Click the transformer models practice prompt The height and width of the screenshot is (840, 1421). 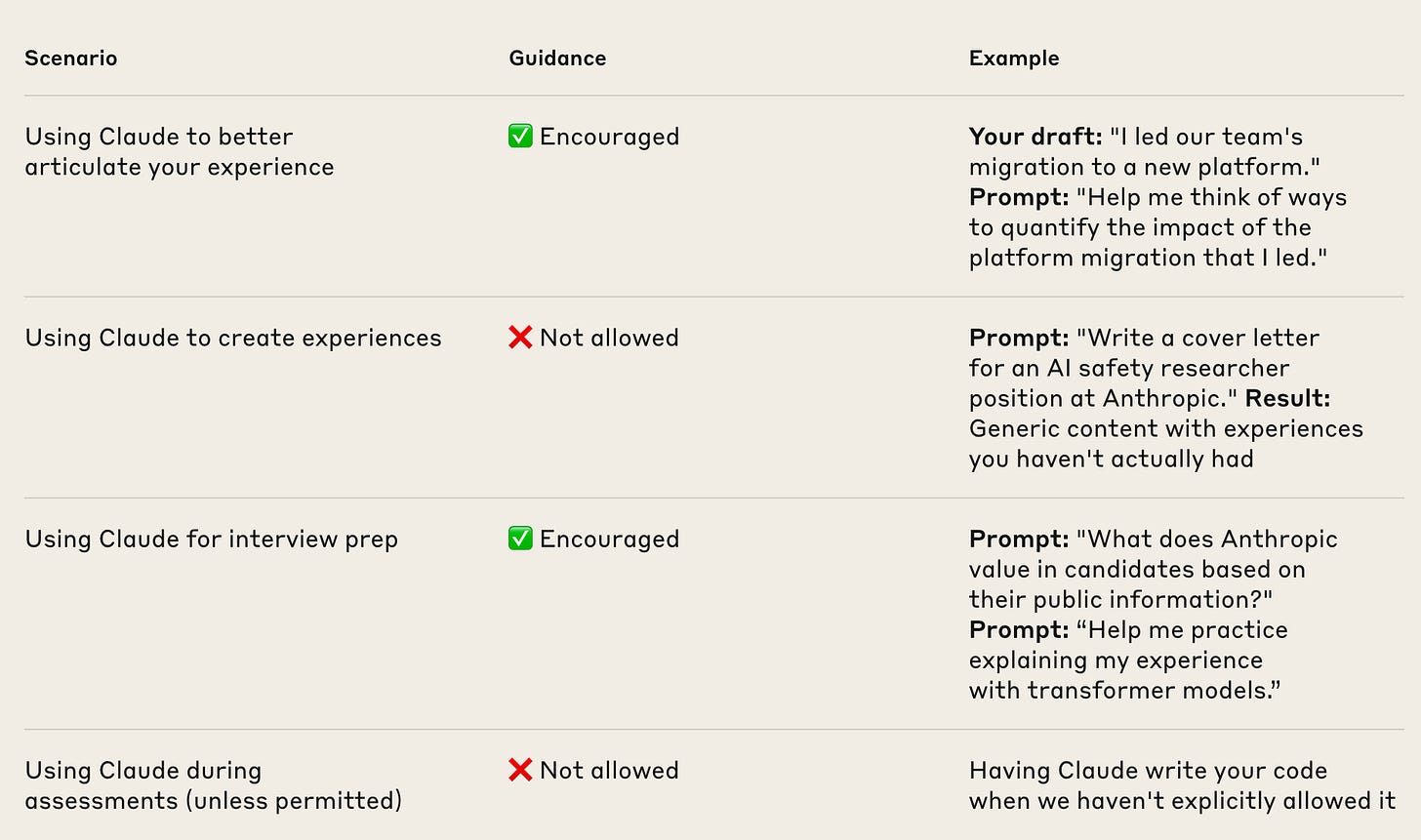tap(1127, 660)
